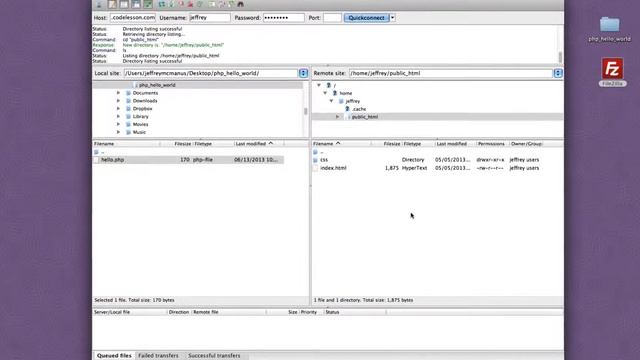Toggle transfer queue display icon

pyautogui.click(x=148, y=4)
